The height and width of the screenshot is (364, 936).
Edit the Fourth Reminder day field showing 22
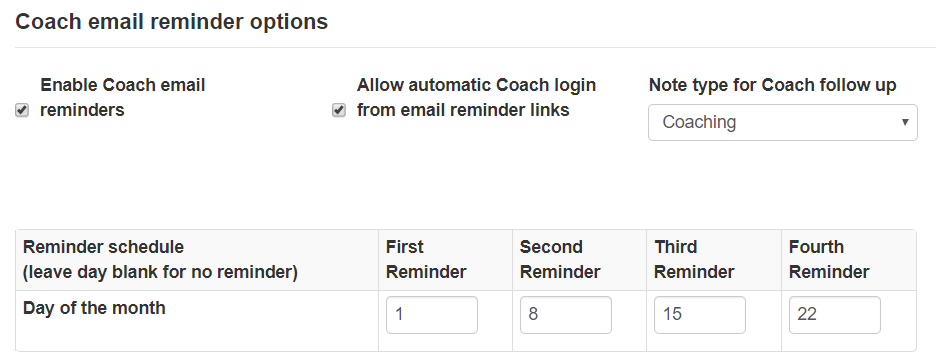pos(835,314)
